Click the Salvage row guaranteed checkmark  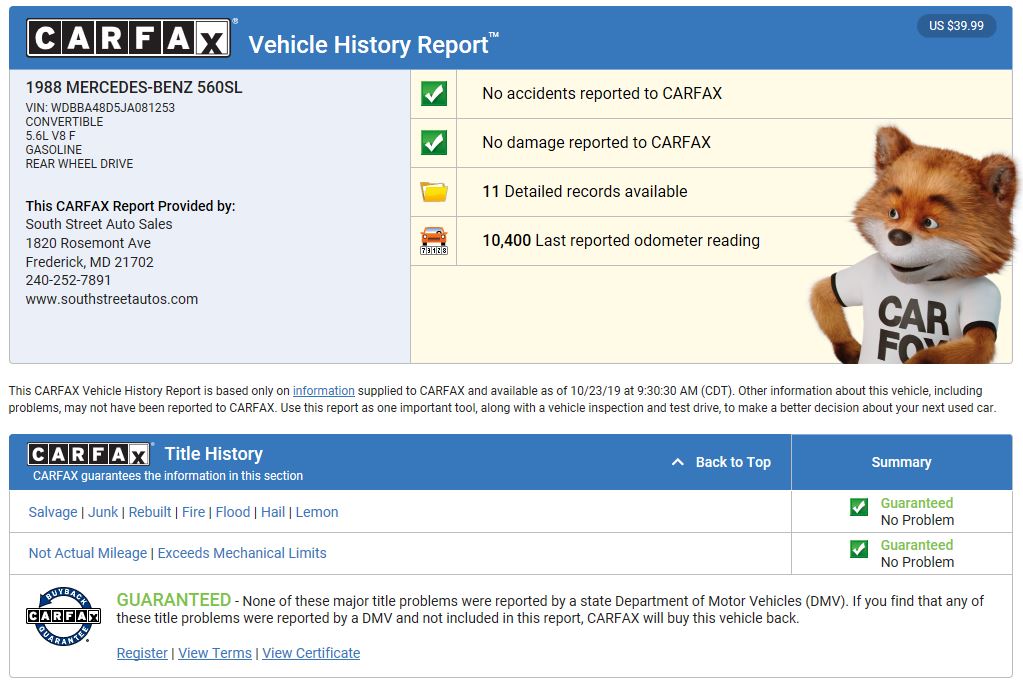coord(858,507)
